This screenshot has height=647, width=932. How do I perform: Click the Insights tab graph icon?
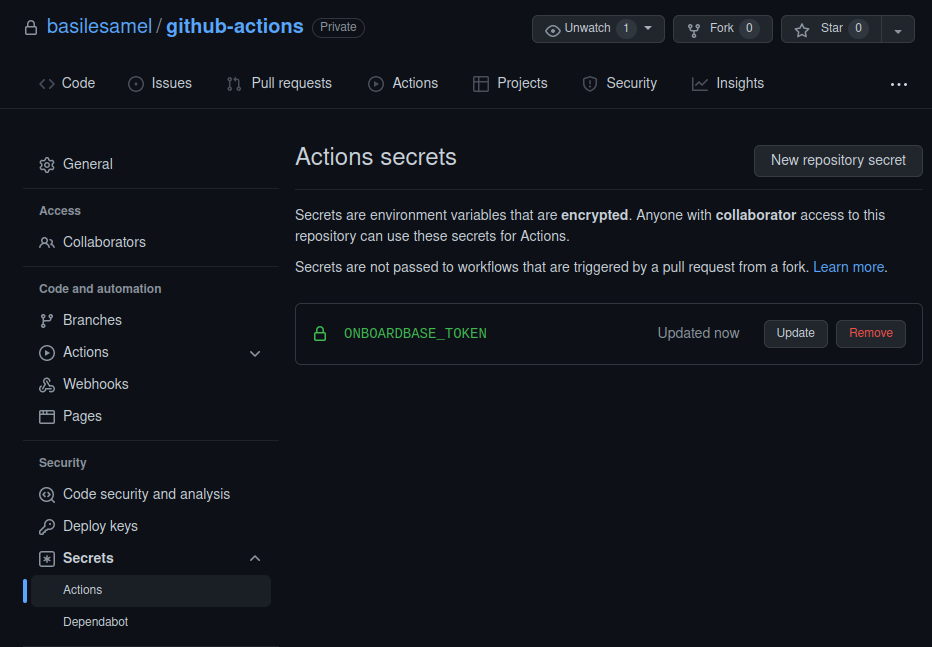pos(700,84)
